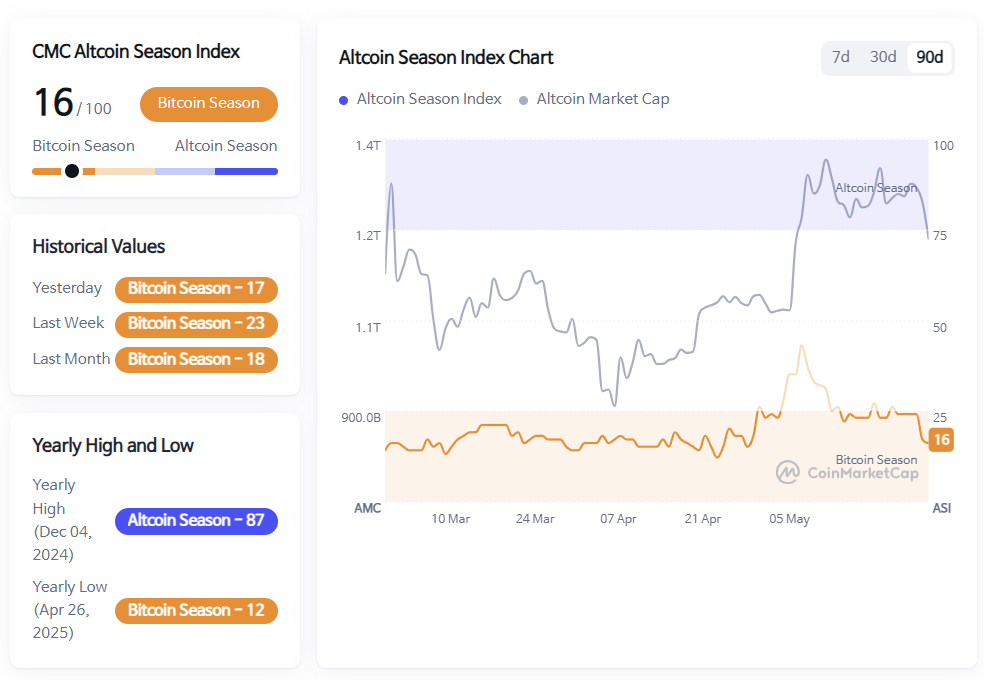This screenshot has width=984, height=680.
Task: Click the Last Month Bitcoin Season – 18 pill
Action: (x=196, y=359)
